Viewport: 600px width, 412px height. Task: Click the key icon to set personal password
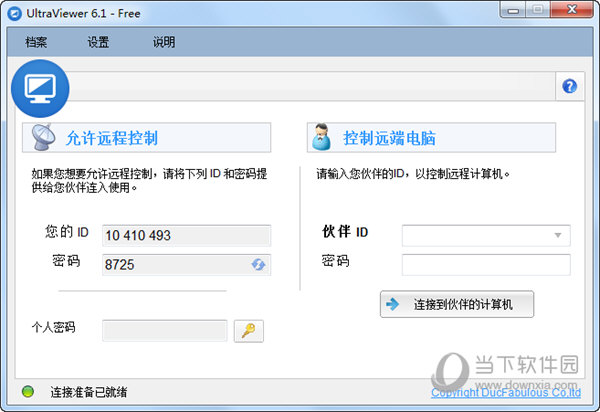[249, 331]
